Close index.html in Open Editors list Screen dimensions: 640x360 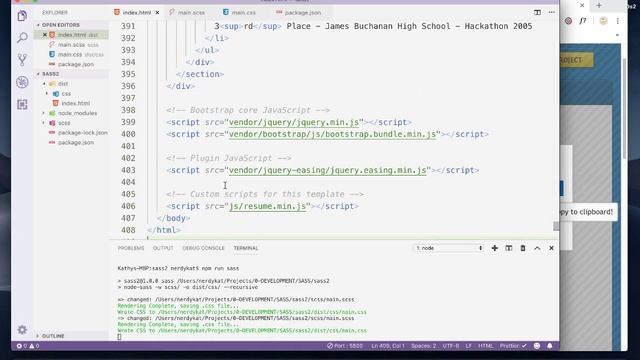(45, 35)
